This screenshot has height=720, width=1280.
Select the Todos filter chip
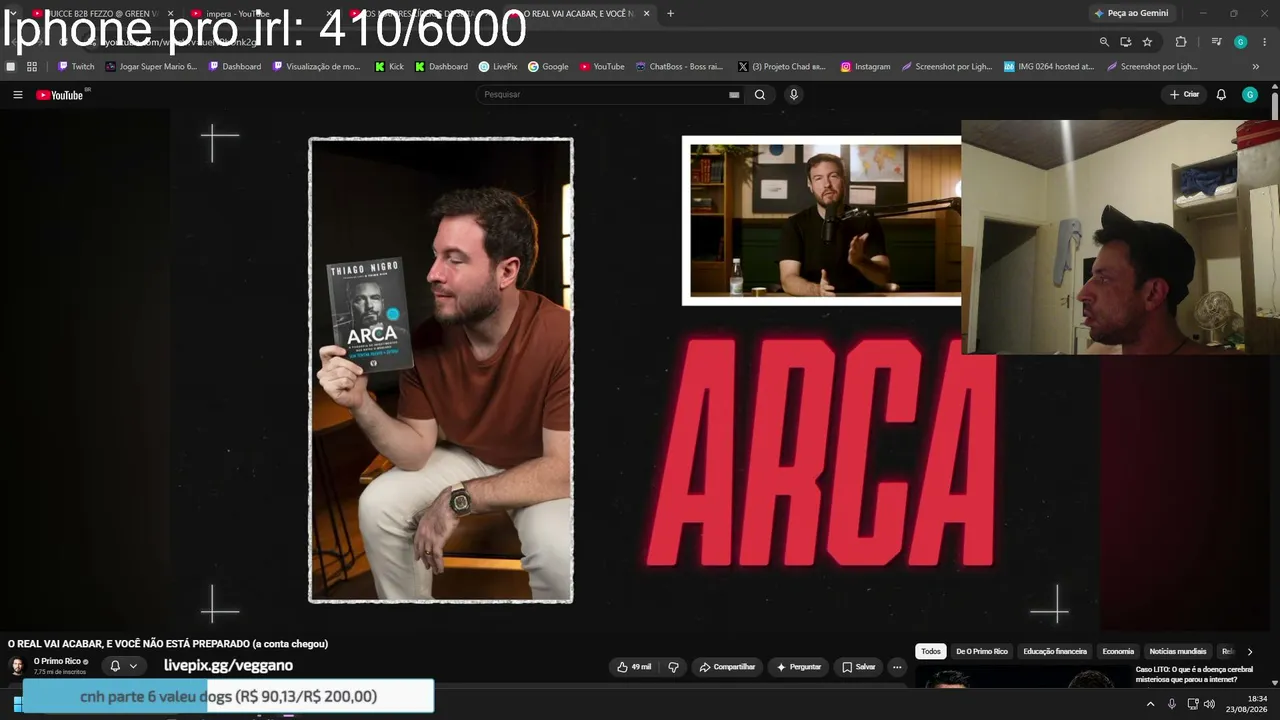(931, 652)
